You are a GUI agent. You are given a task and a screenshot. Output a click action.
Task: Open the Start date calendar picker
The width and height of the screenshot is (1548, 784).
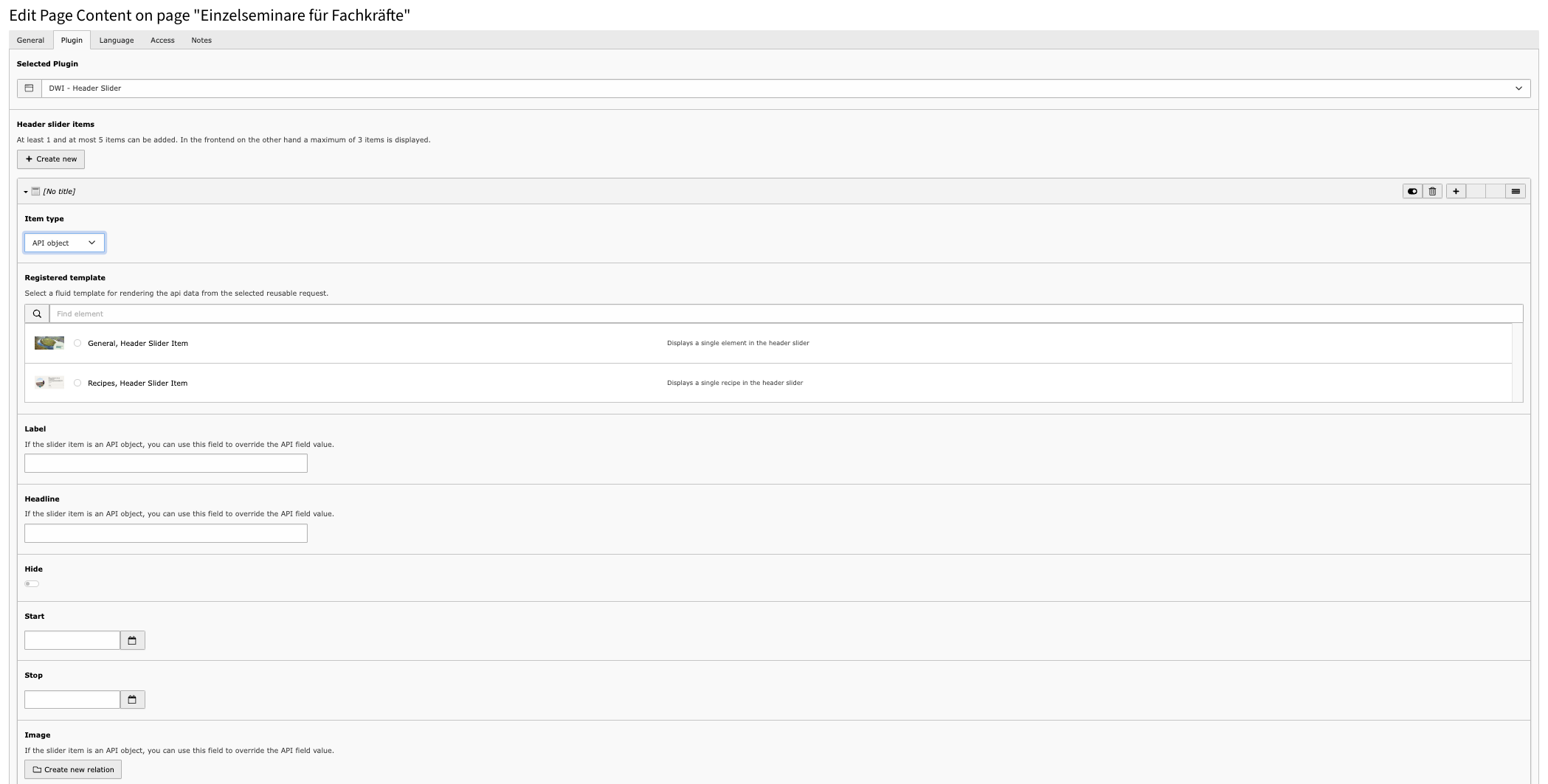(133, 640)
